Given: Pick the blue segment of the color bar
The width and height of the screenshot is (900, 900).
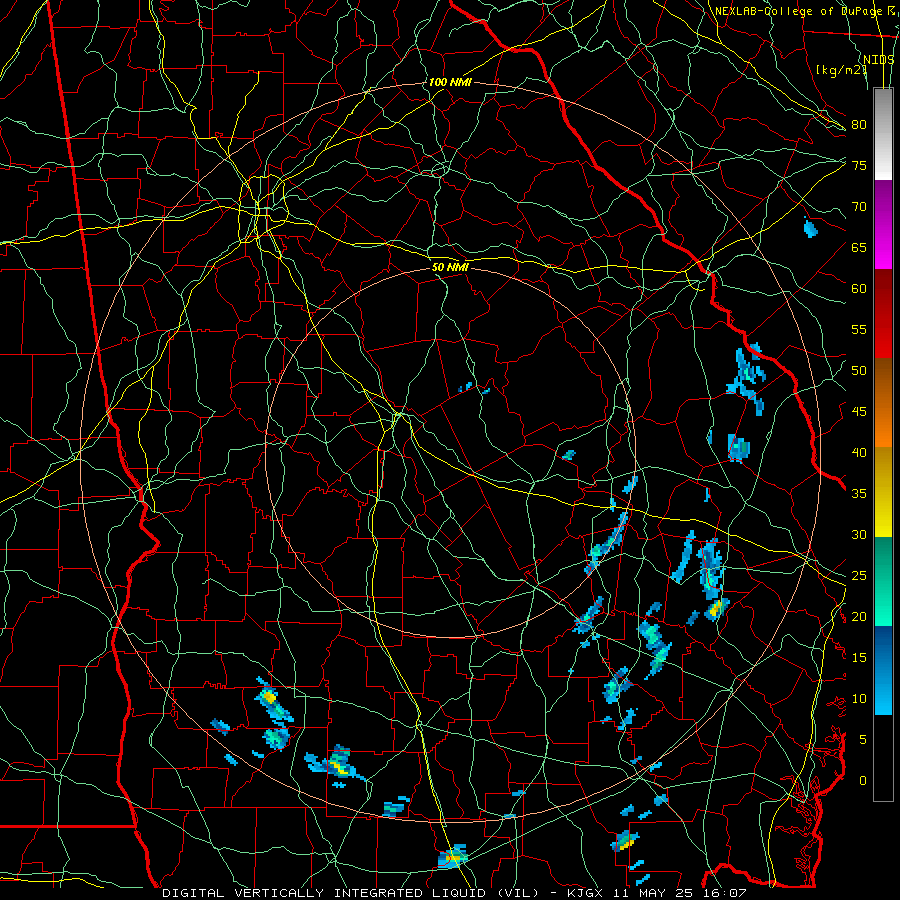Looking at the screenshot, I should click(x=883, y=670).
